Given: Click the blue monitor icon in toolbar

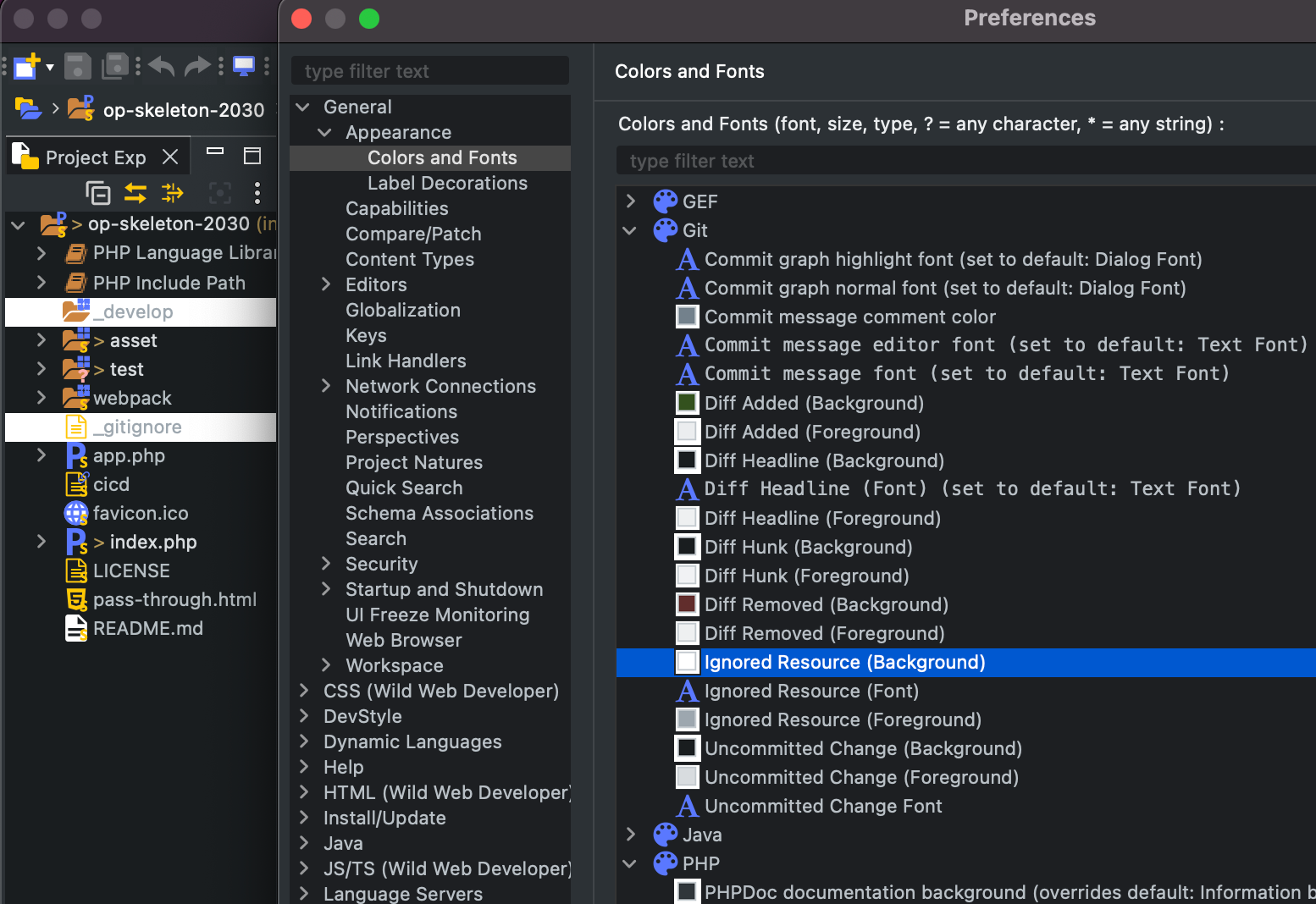Looking at the screenshot, I should [244, 66].
